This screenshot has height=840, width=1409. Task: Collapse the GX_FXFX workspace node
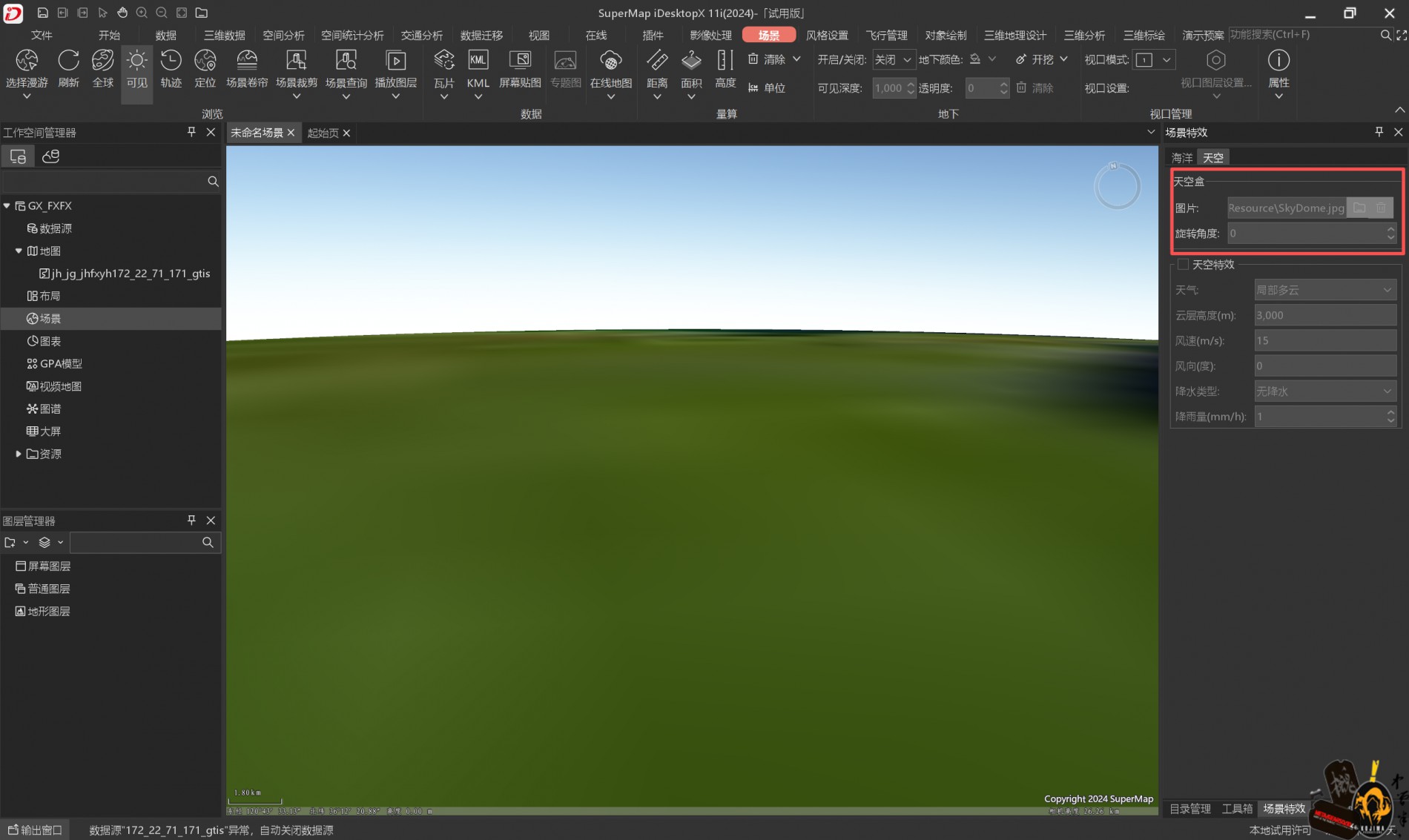point(7,206)
